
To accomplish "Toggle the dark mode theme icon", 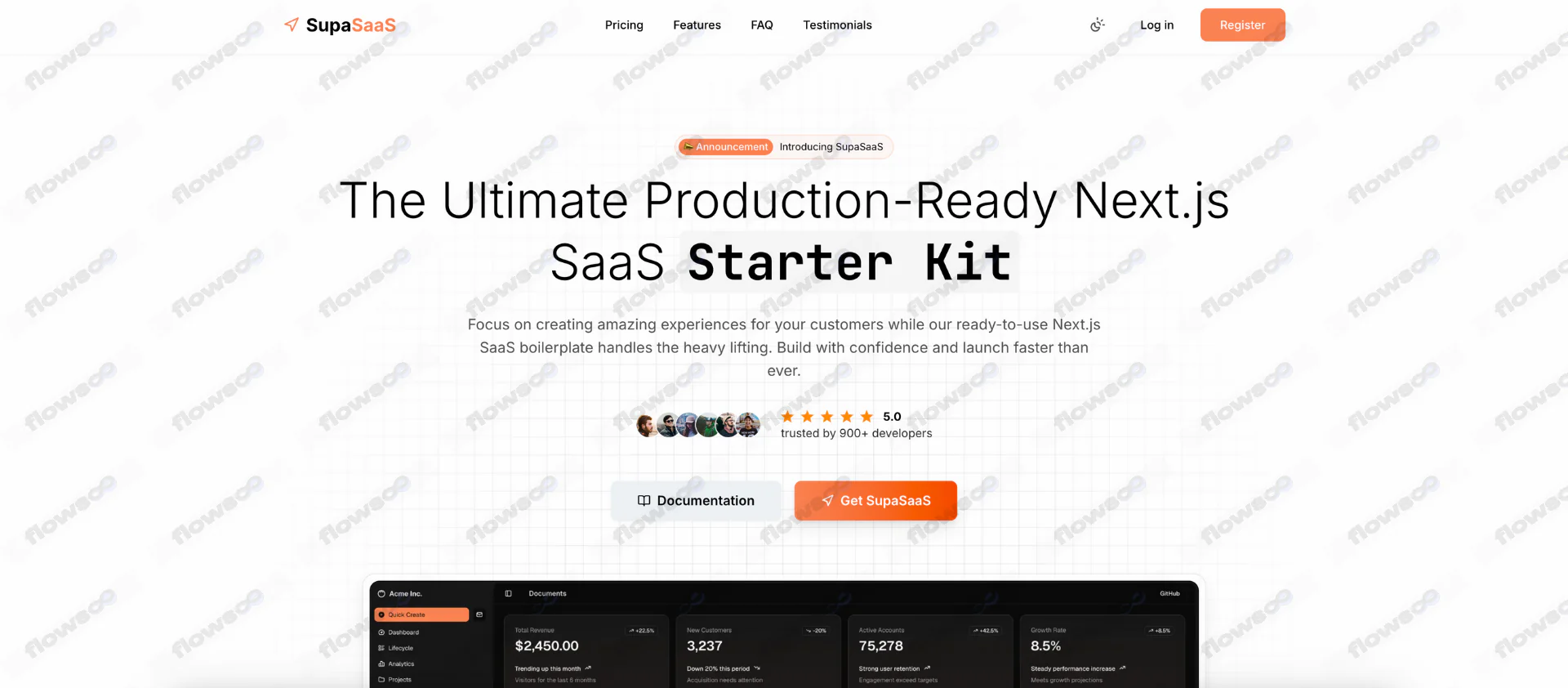I will 1098,25.
